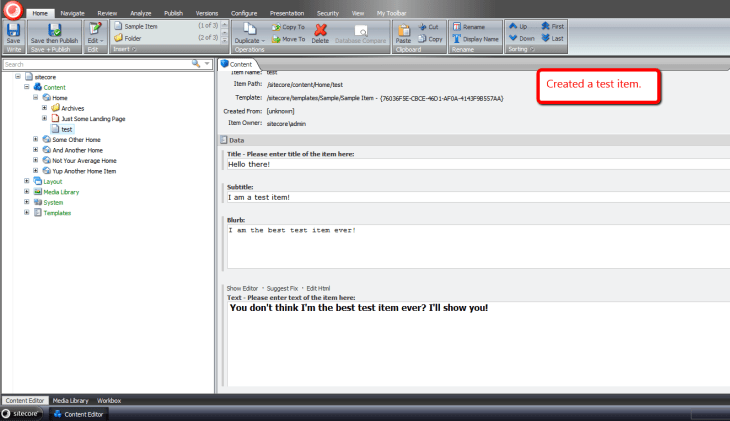
Task: Open the search options dropdown arrow
Action: pos(207,64)
